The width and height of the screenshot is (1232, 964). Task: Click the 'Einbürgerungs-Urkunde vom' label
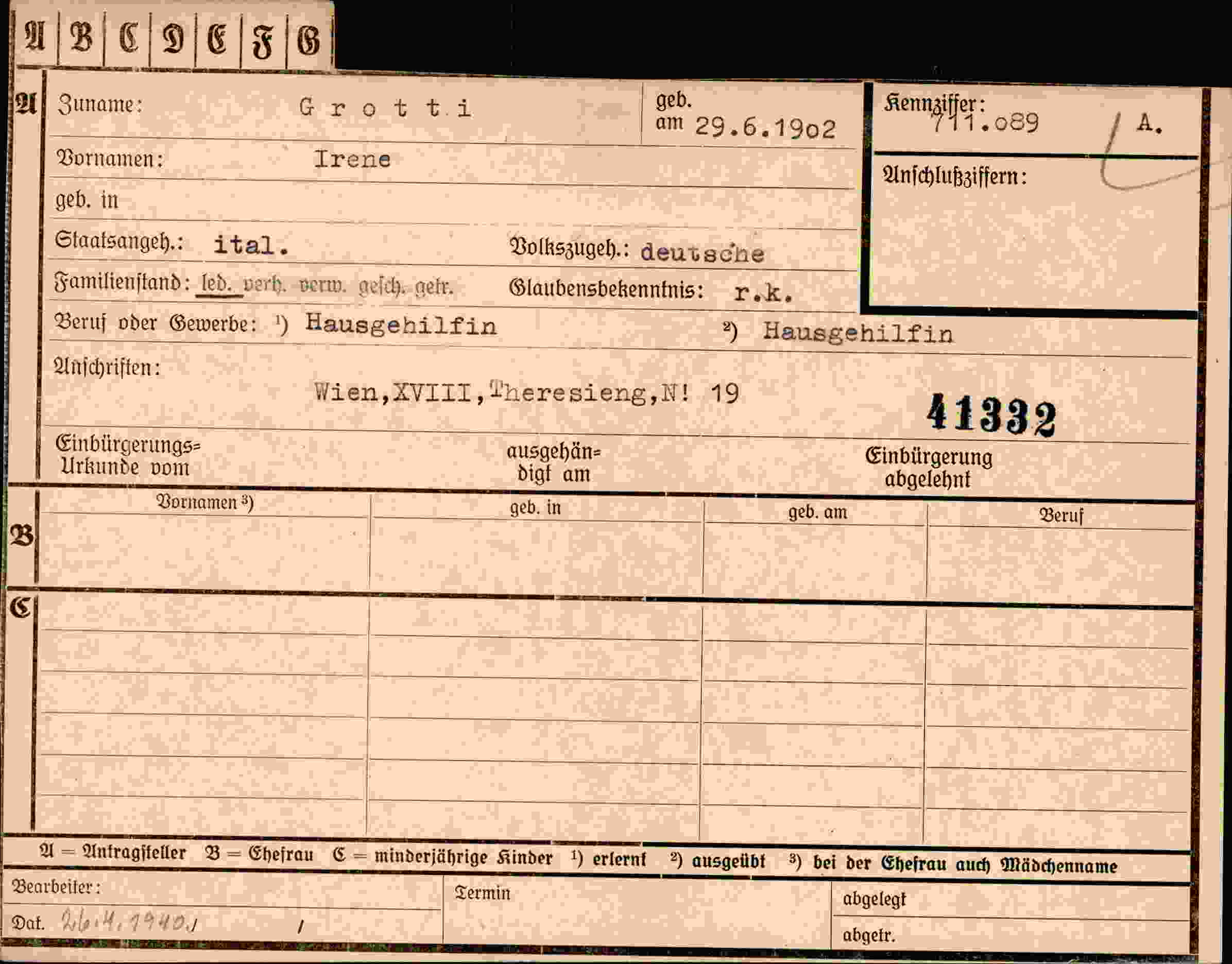click(x=128, y=456)
